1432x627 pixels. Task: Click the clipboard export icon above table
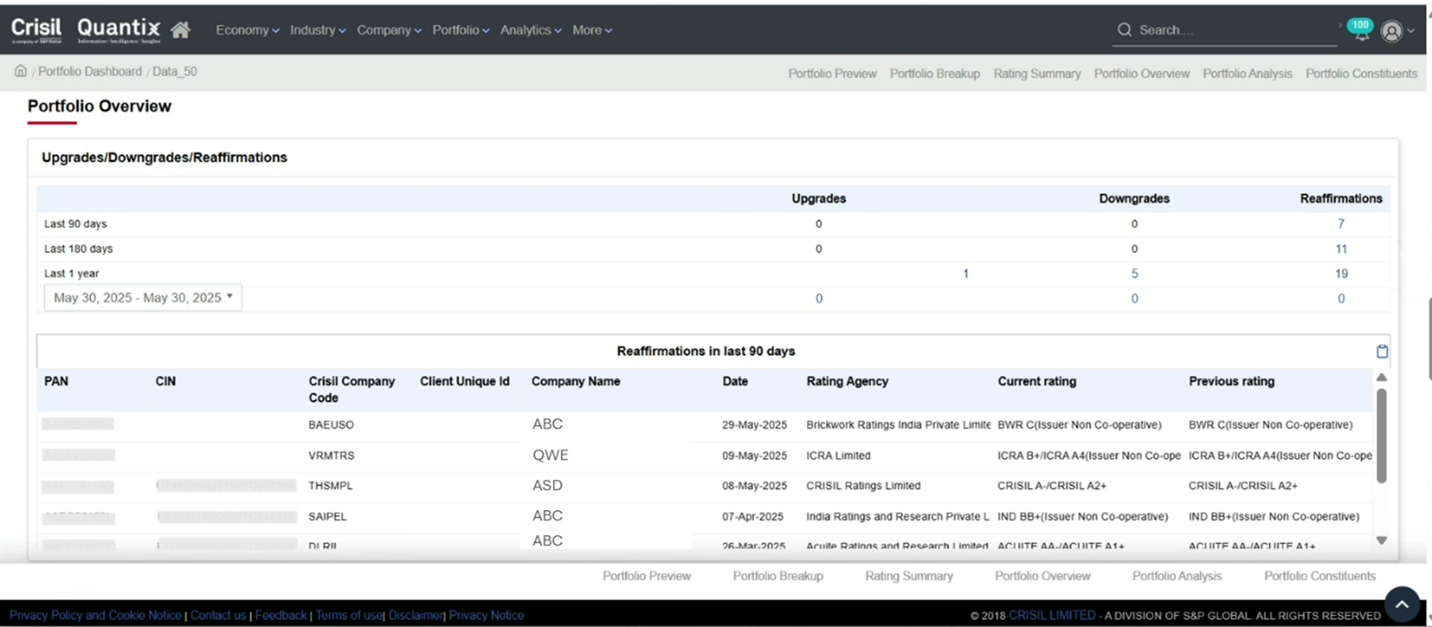tap(1382, 351)
